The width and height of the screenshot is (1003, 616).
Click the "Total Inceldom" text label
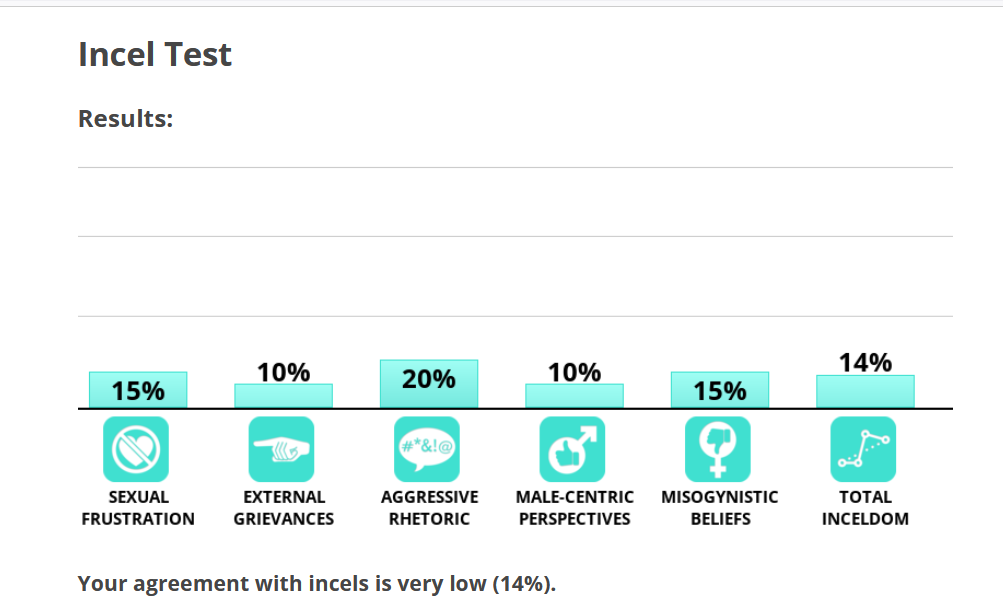pyautogui.click(x=865, y=508)
